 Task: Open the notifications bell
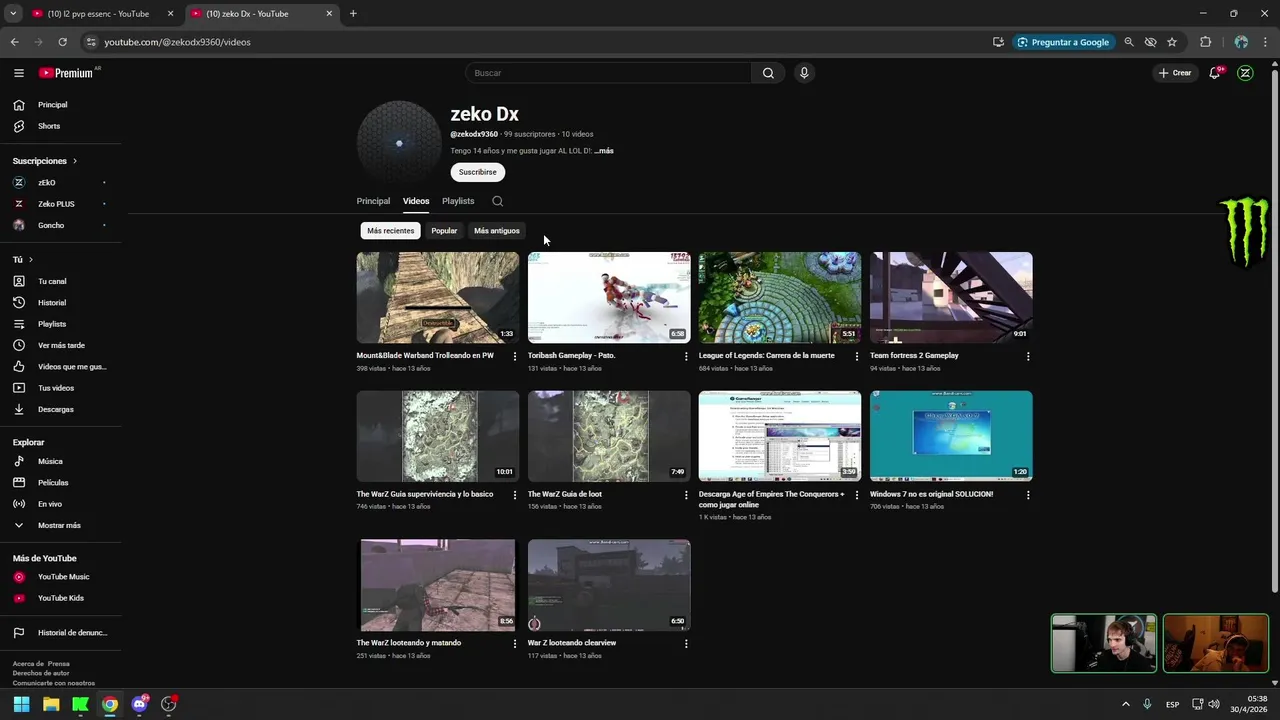click(x=1215, y=73)
